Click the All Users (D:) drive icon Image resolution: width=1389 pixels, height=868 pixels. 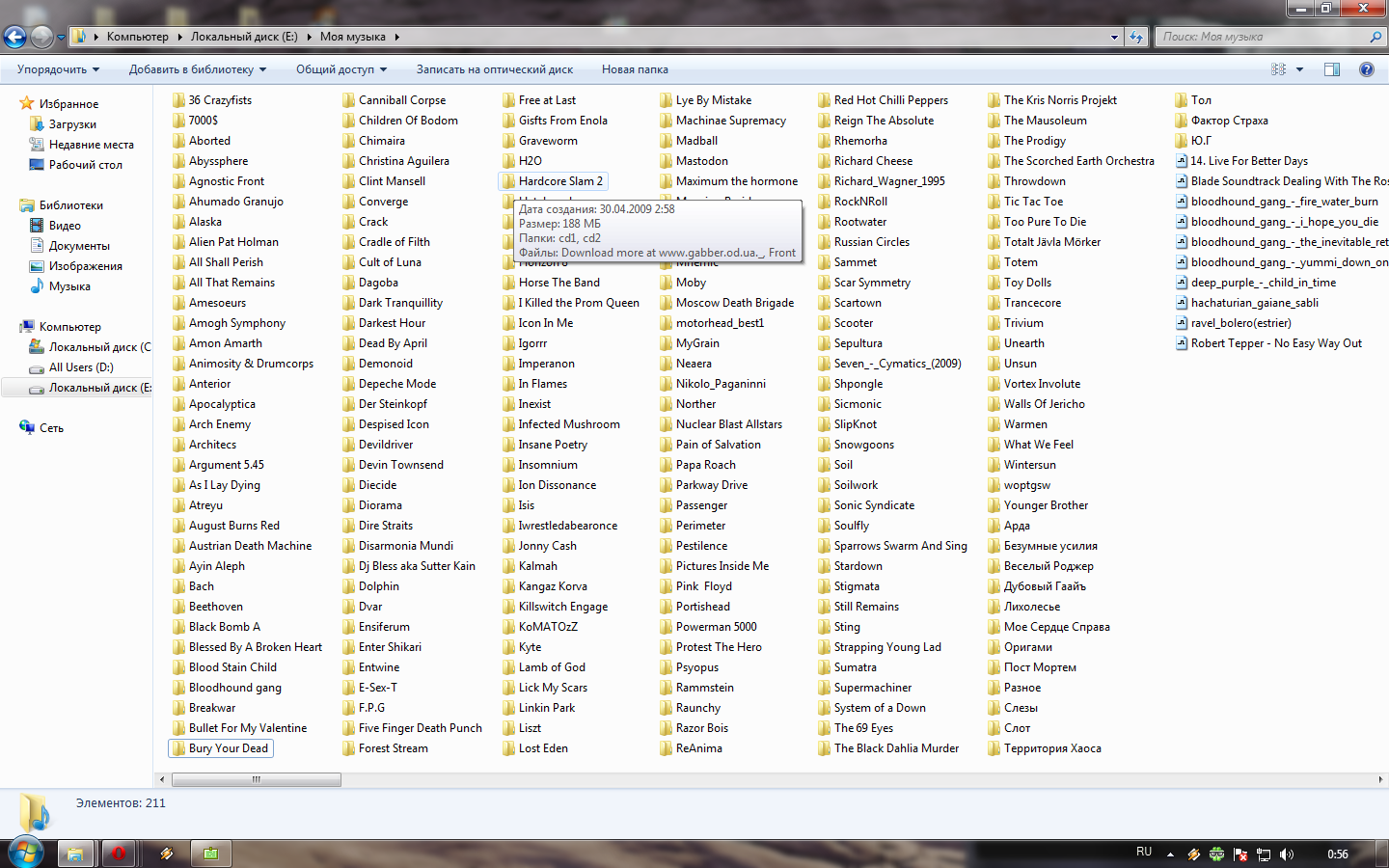coord(37,367)
